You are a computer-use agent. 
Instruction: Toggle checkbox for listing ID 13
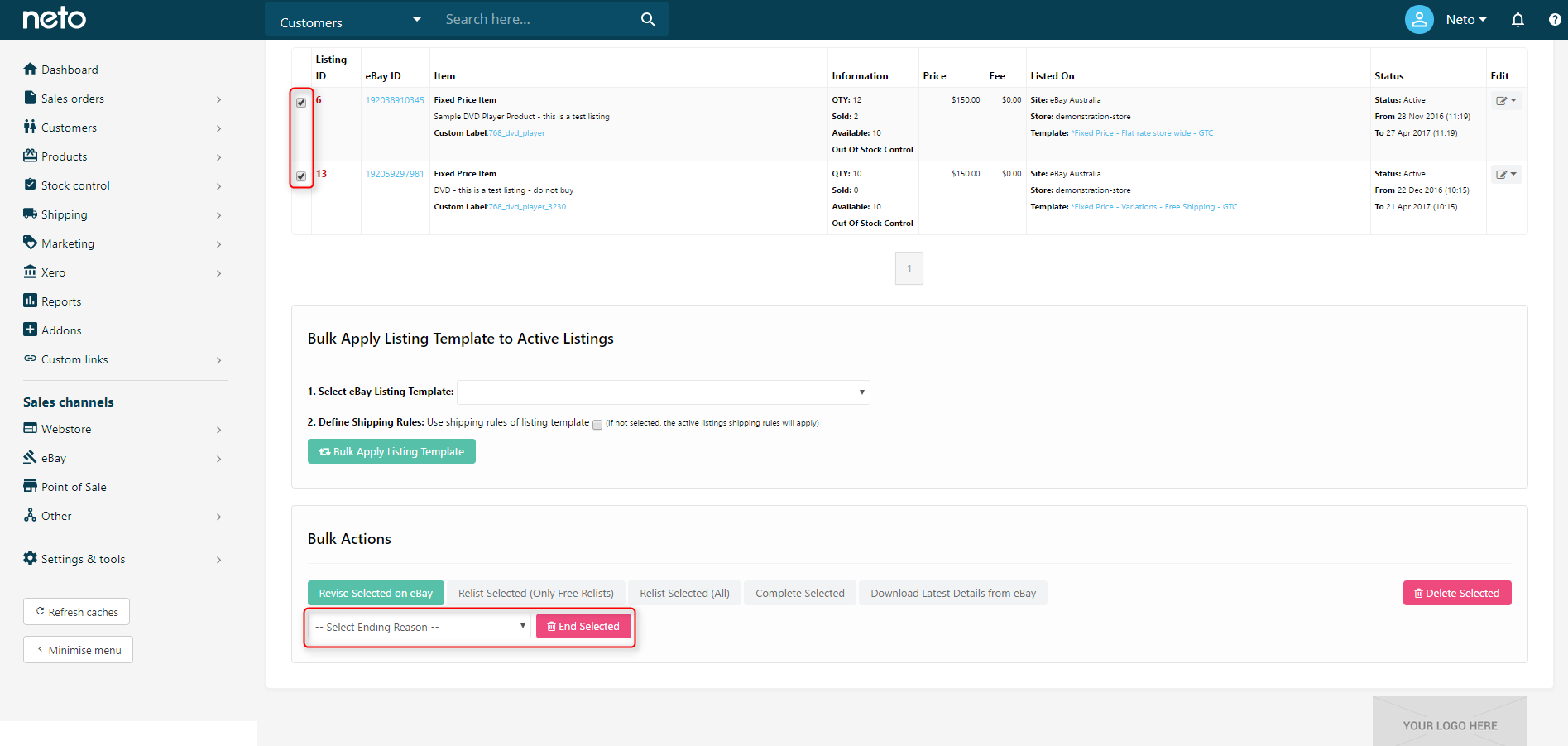(x=301, y=176)
